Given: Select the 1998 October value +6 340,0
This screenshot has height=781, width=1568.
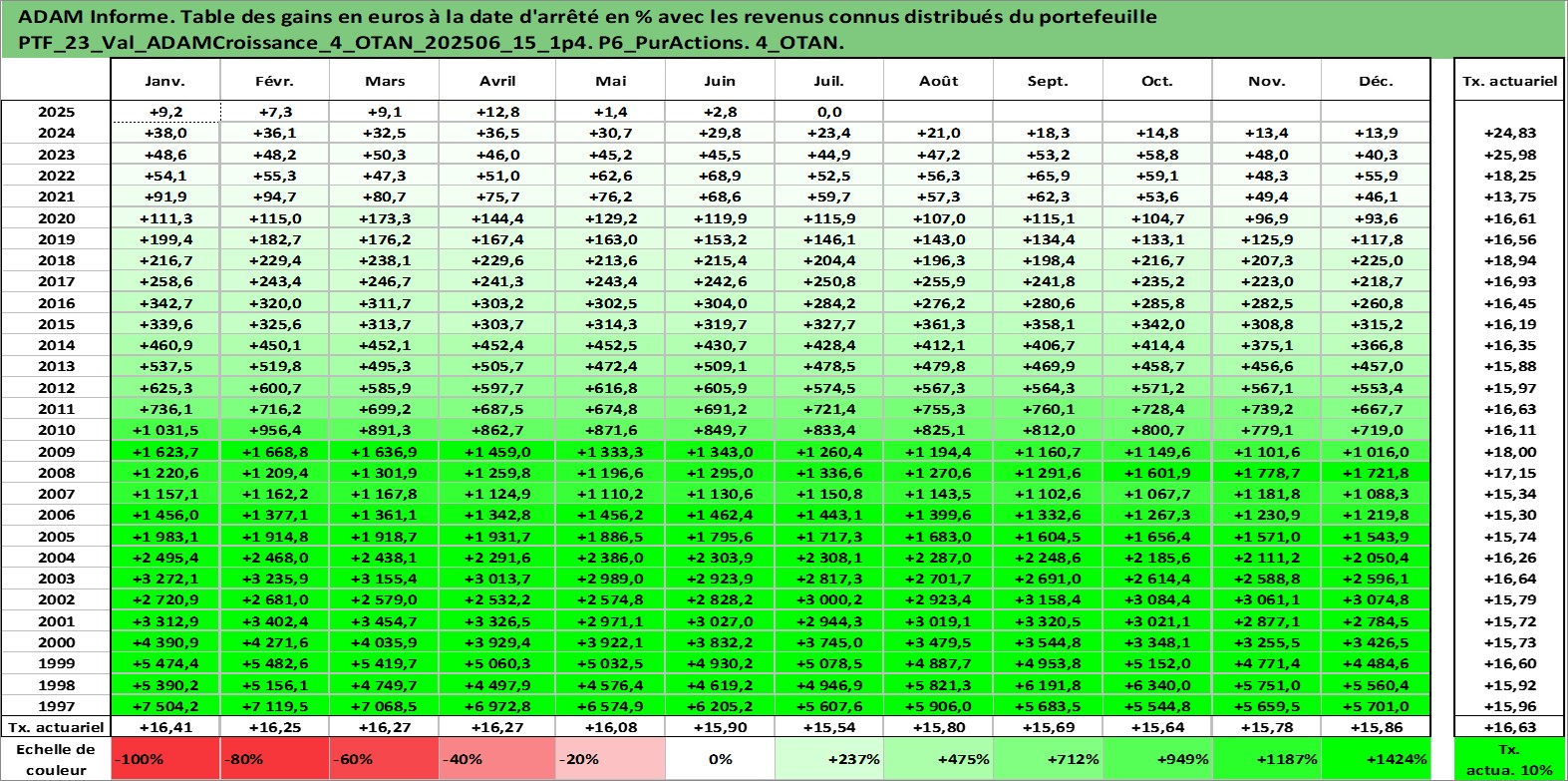Looking at the screenshot, I should click(x=1157, y=685).
